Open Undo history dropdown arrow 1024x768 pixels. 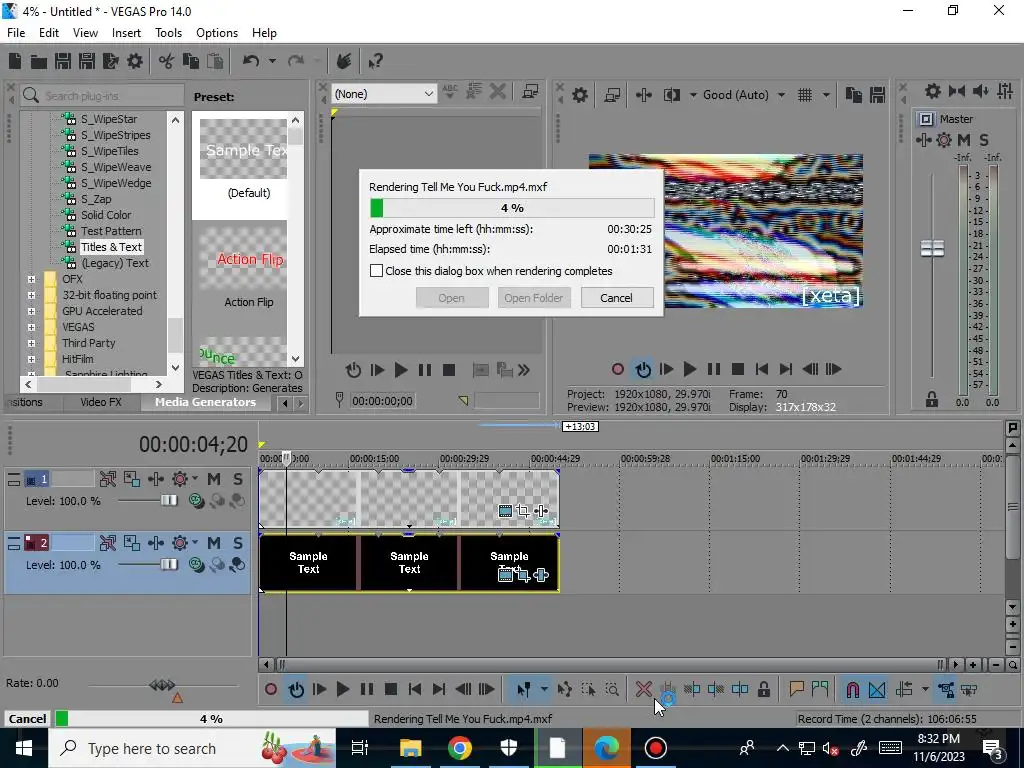[x=272, y=61]
